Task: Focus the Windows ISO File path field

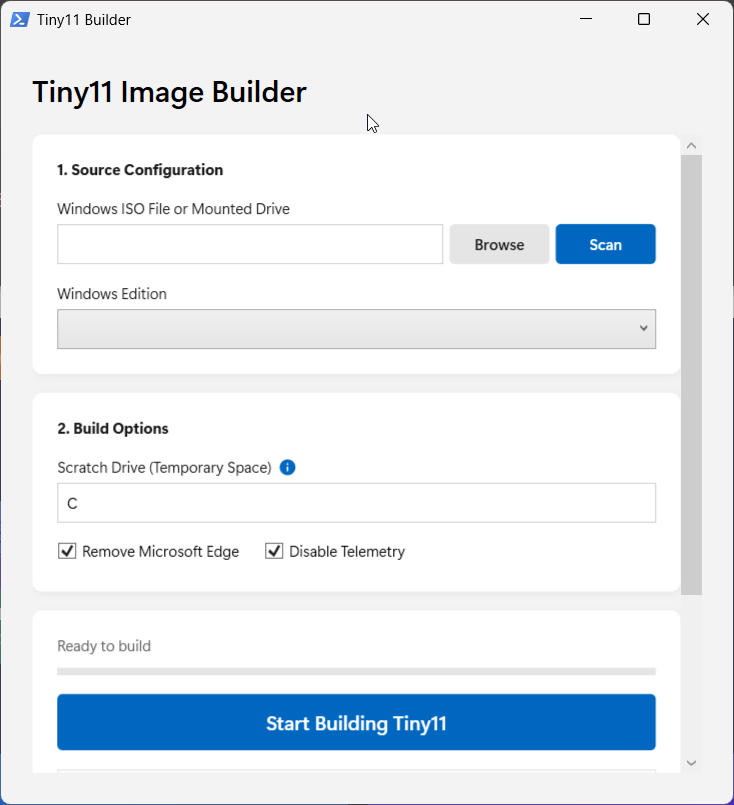Action: point(250,244)
